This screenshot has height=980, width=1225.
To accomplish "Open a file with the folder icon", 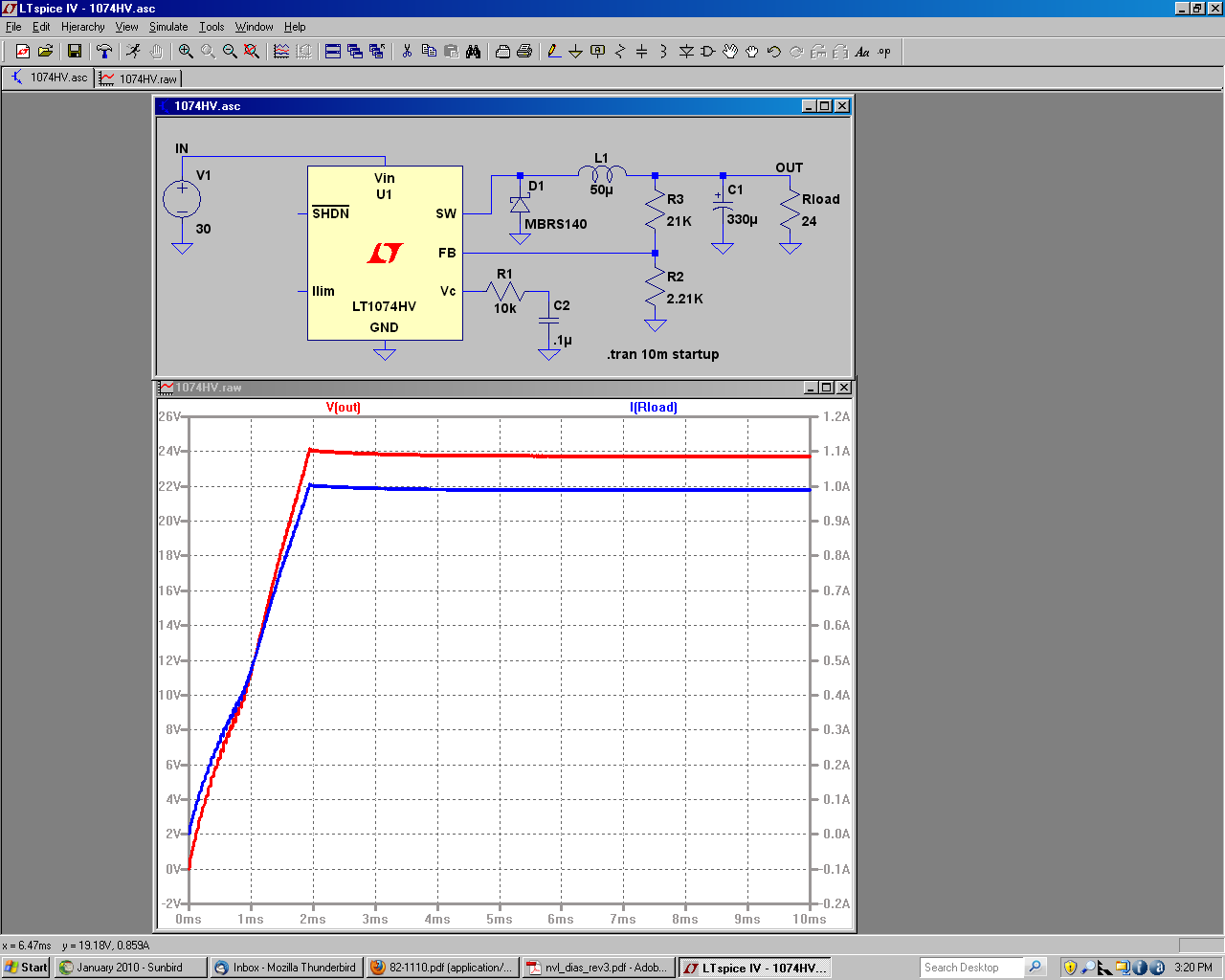I will (45, 52).
